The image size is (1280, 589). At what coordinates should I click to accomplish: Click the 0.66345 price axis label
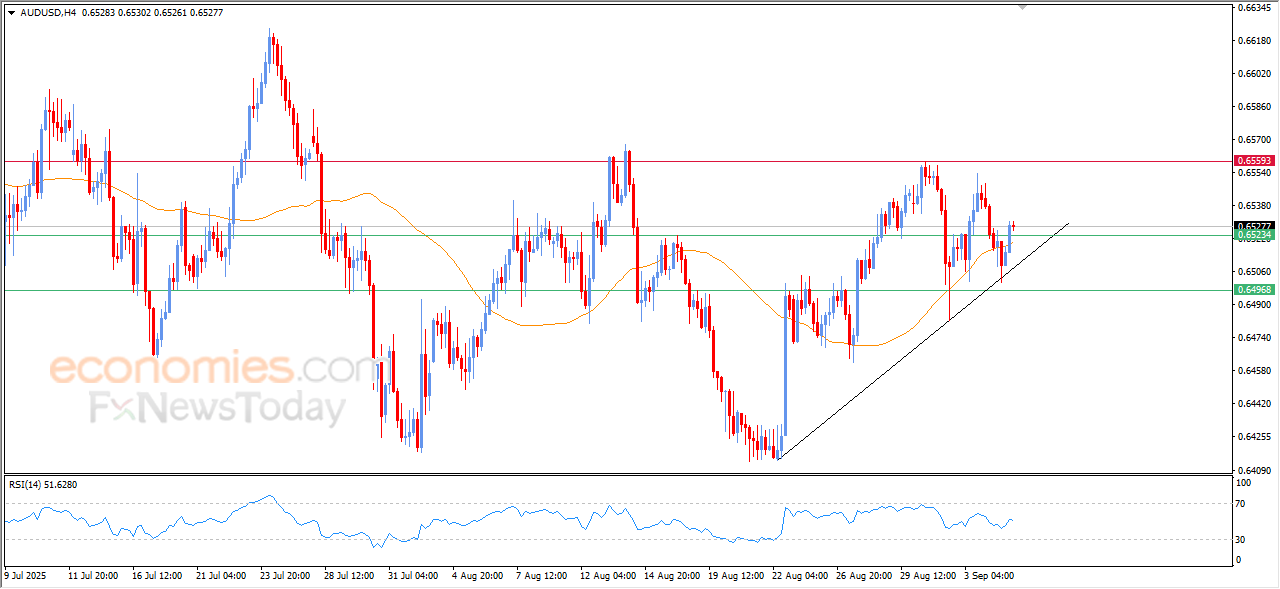click(x=1254, y=8)
